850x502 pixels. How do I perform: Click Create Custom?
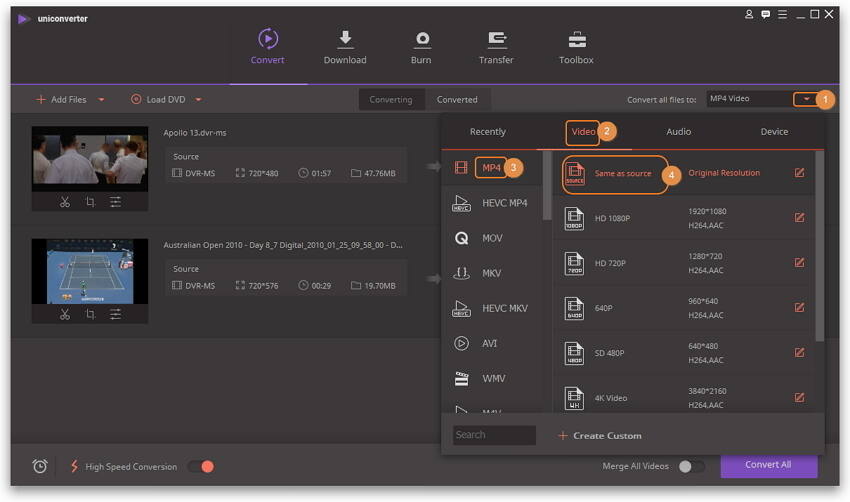600,436
